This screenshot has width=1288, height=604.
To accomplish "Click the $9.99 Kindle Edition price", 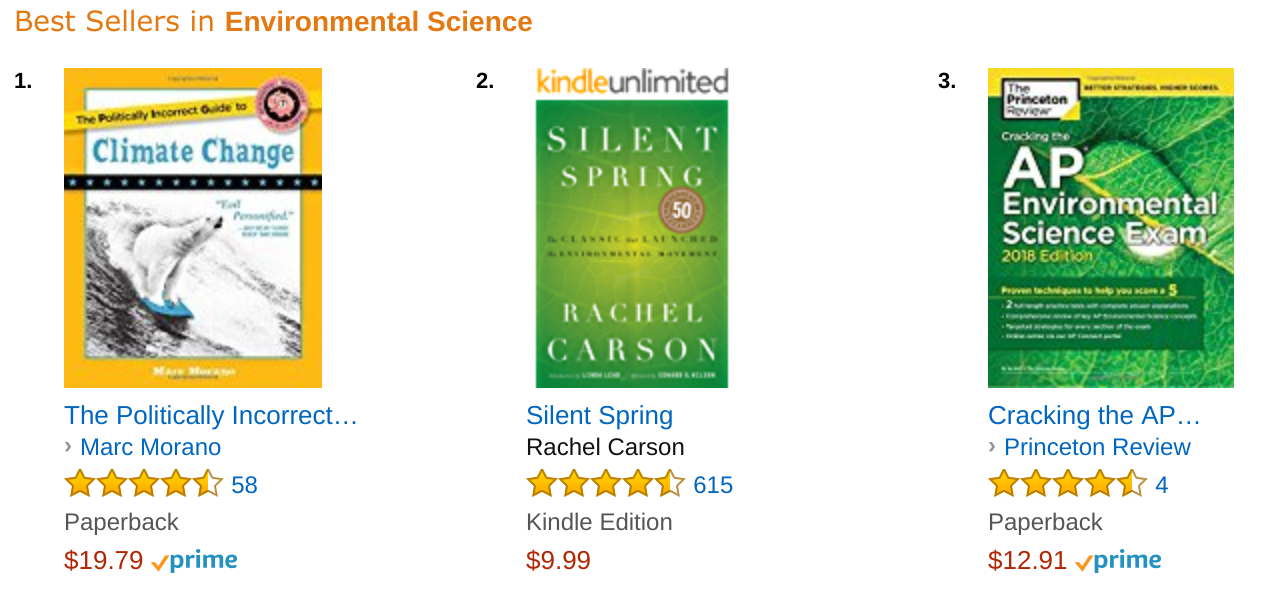I will coord(558,560).
